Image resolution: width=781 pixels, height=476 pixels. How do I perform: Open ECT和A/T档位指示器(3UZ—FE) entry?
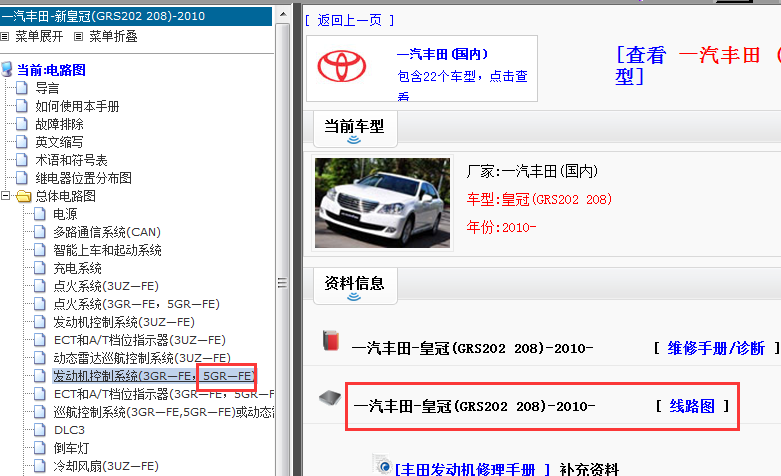tap(139, 340)
